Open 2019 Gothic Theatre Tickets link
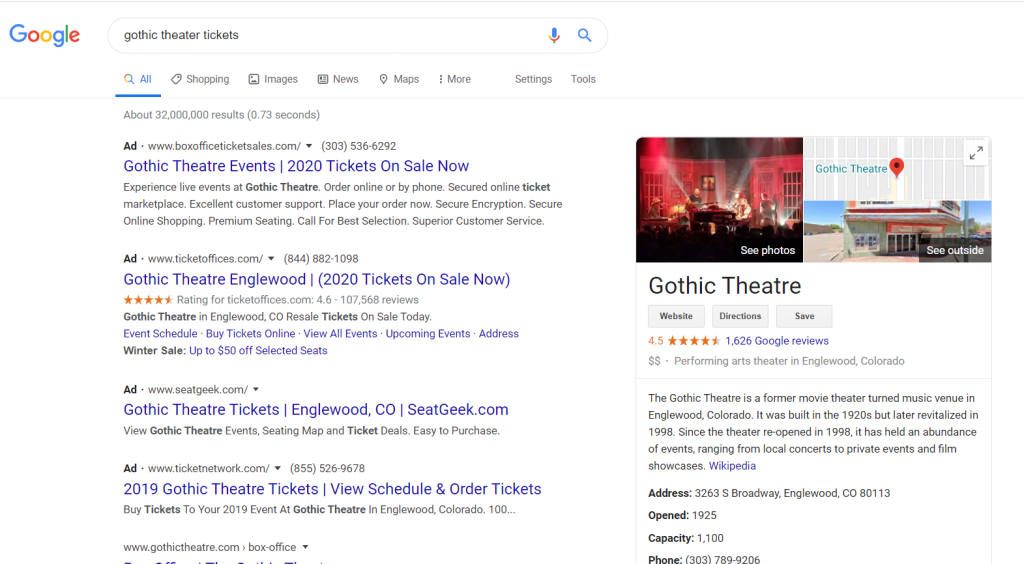 click(x=332, y=489)
